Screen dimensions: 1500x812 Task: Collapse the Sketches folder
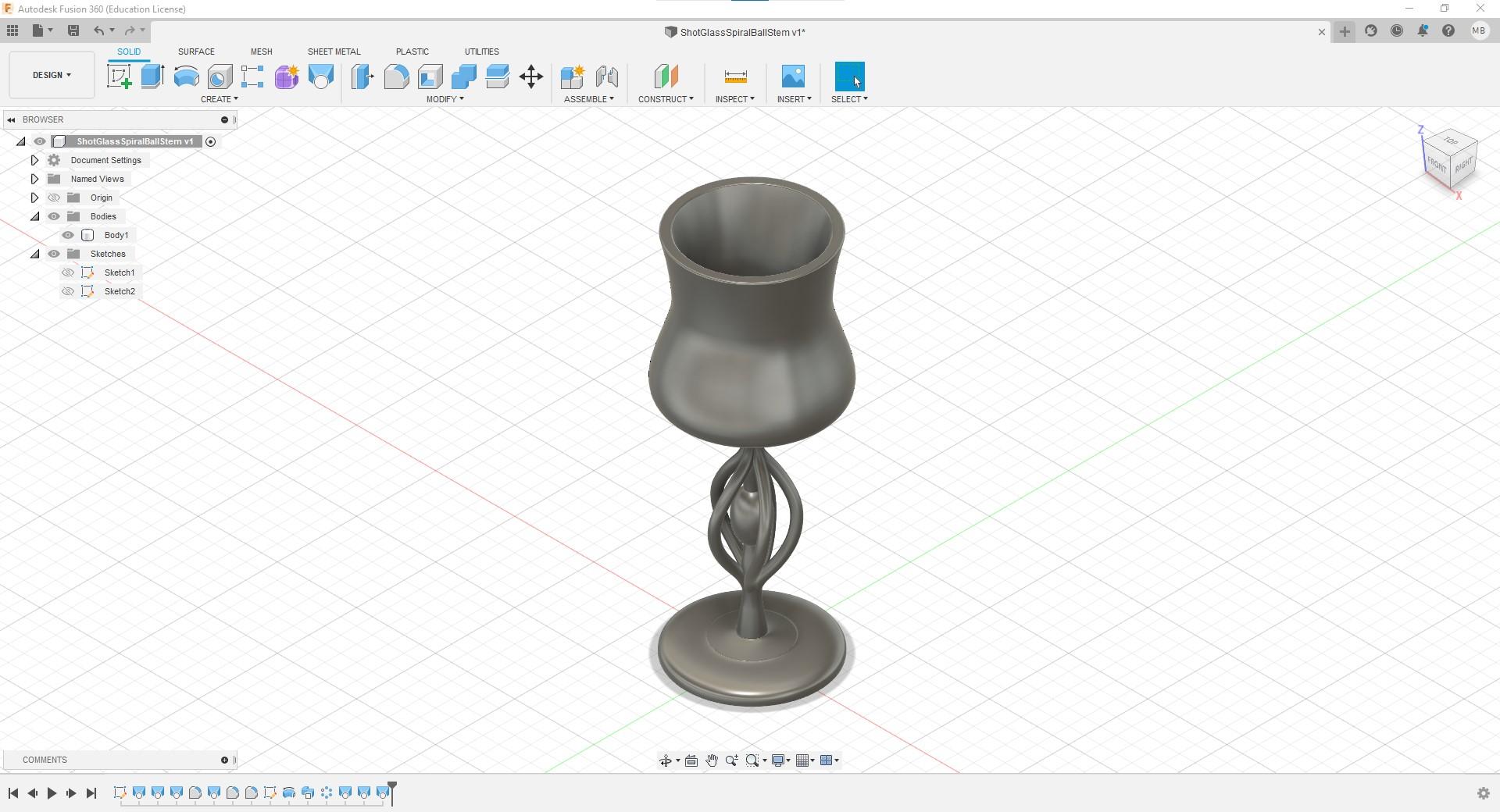[34, 254]
